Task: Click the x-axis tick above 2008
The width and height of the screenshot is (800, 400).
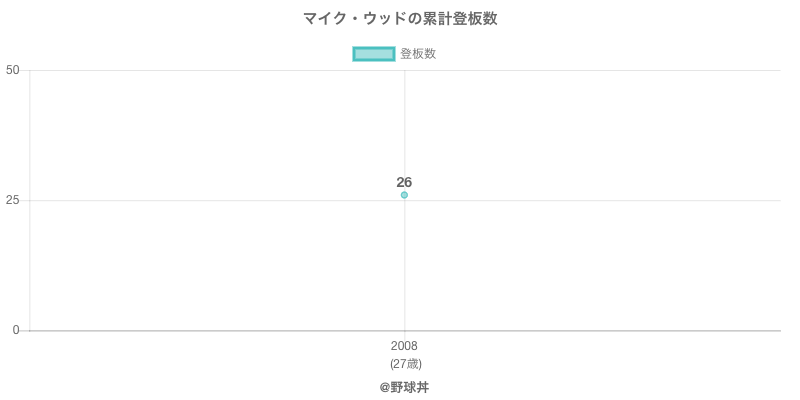Action: pos(404,334)
